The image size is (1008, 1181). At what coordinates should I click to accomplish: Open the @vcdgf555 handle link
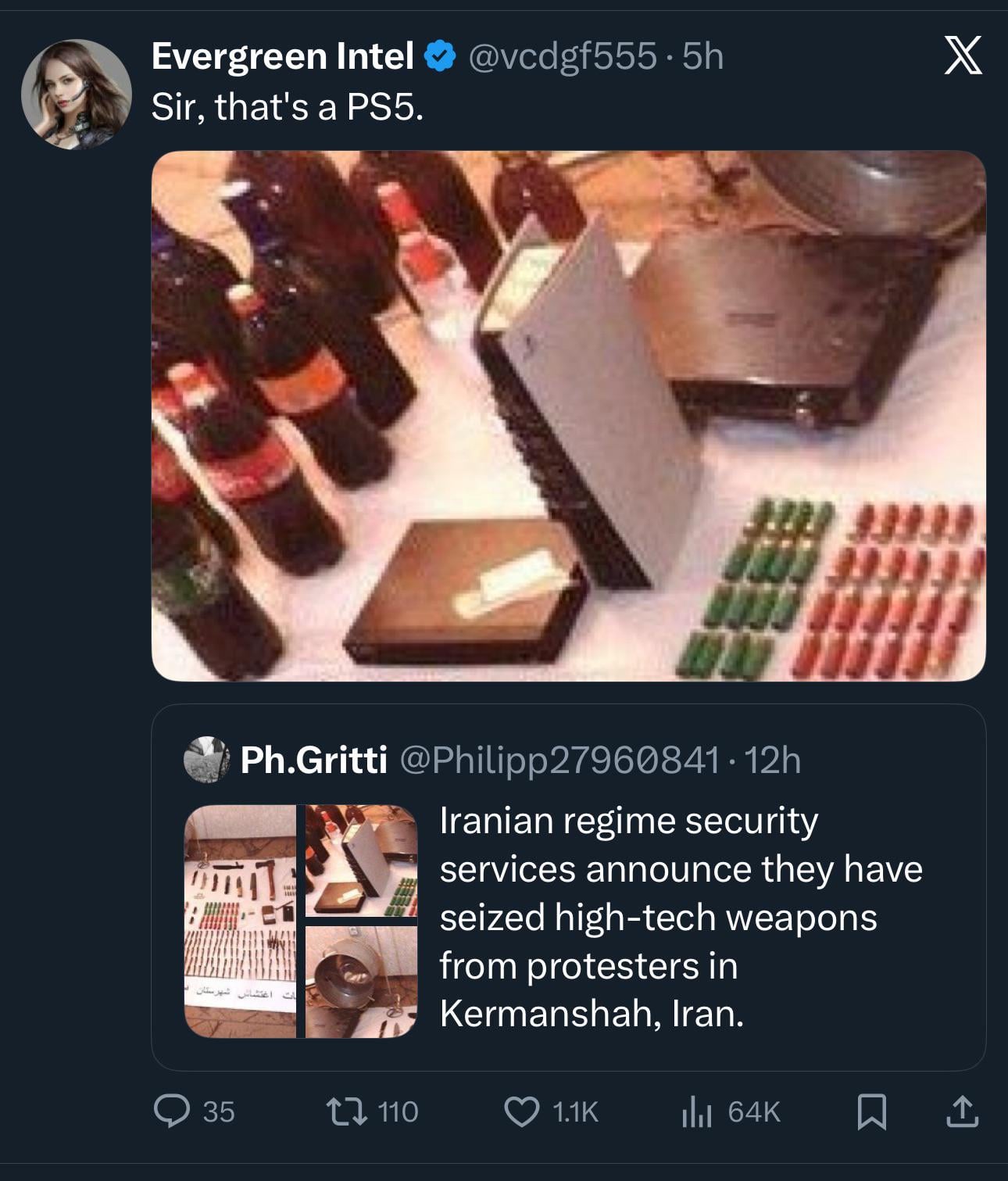point(562,56)
